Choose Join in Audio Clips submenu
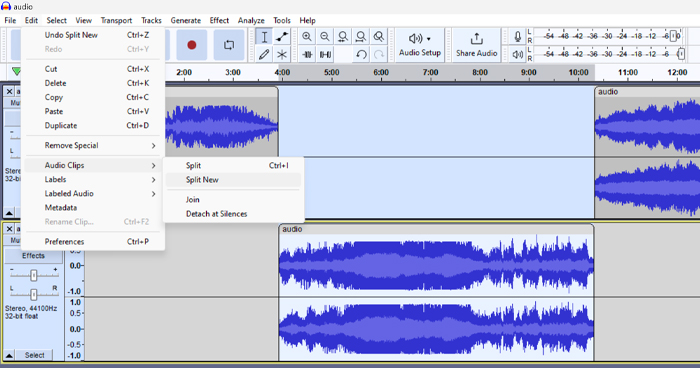This screenshot has width=700, height=368. [233, 200]
